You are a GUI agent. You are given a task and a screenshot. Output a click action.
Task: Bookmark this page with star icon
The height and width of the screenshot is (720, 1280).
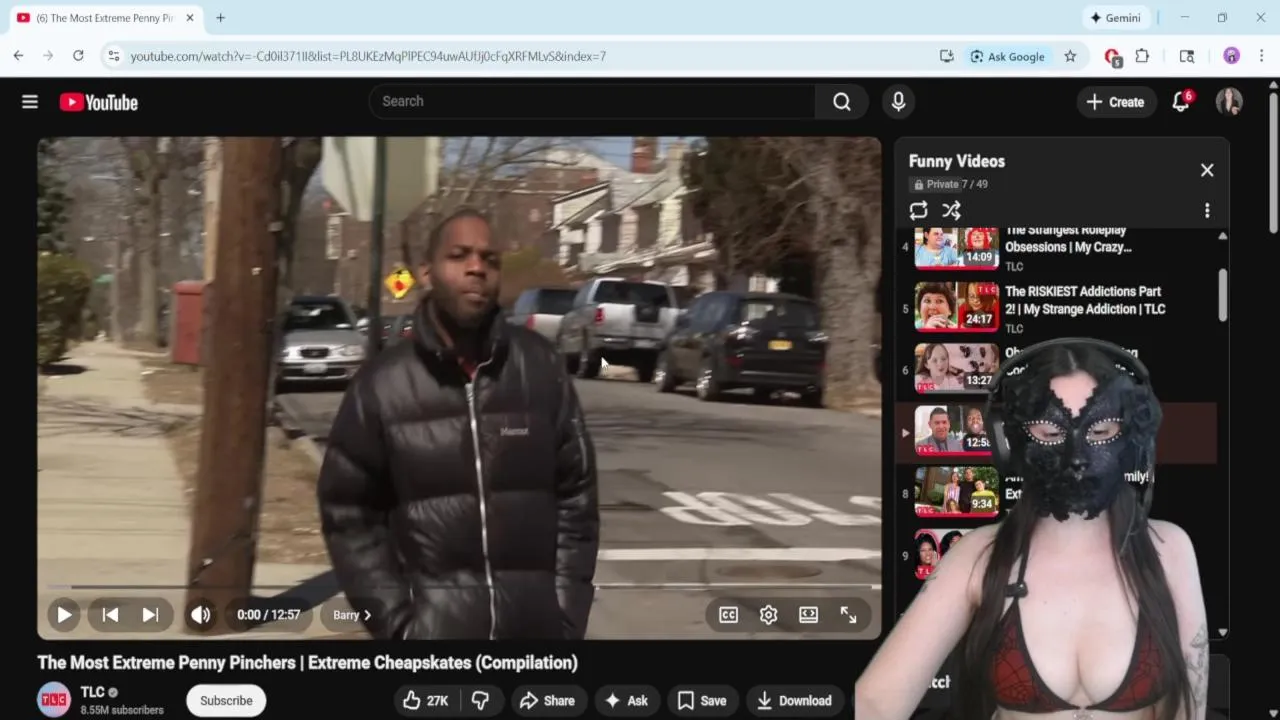coord(1070,56)
